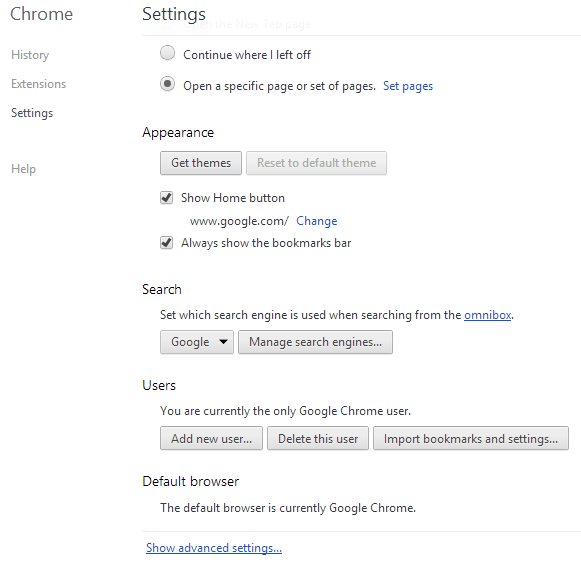Select Settings in the sidebar
This screenshot has width=581, height=575.
tap(32, 113)
